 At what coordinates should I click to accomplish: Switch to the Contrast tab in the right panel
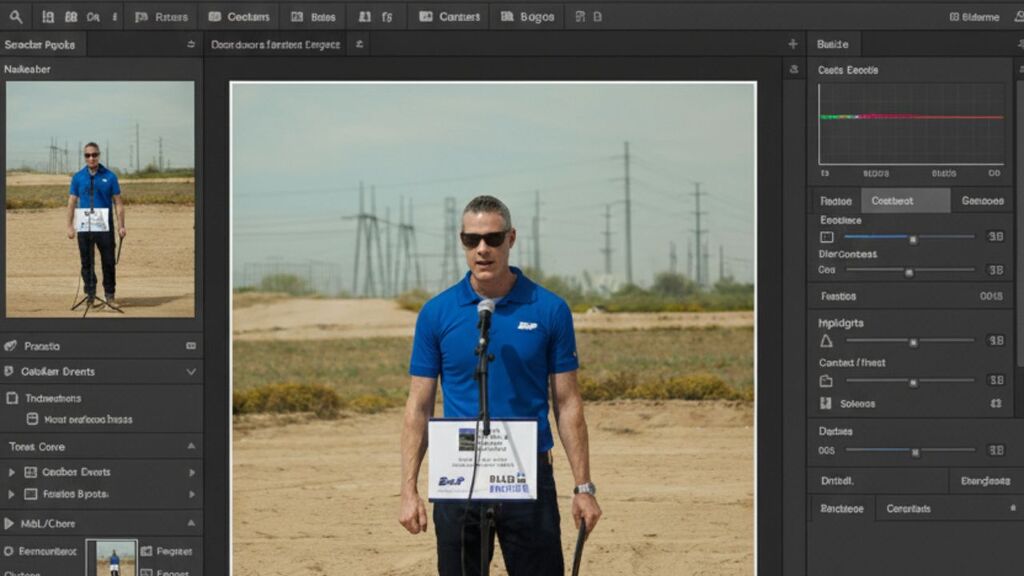click(x=905, y=200)
